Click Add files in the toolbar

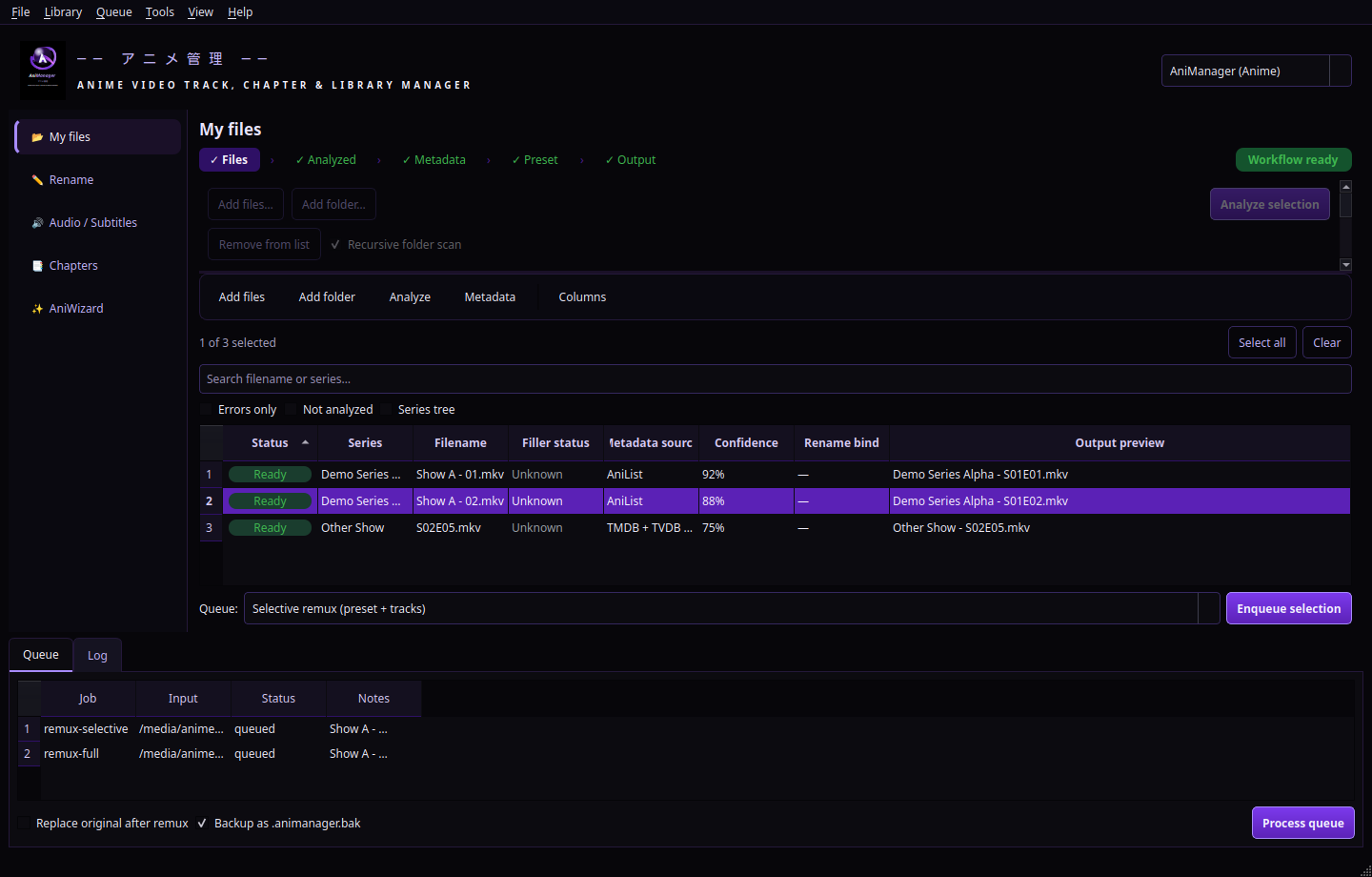pyautogui.click(x=242, y=297)
